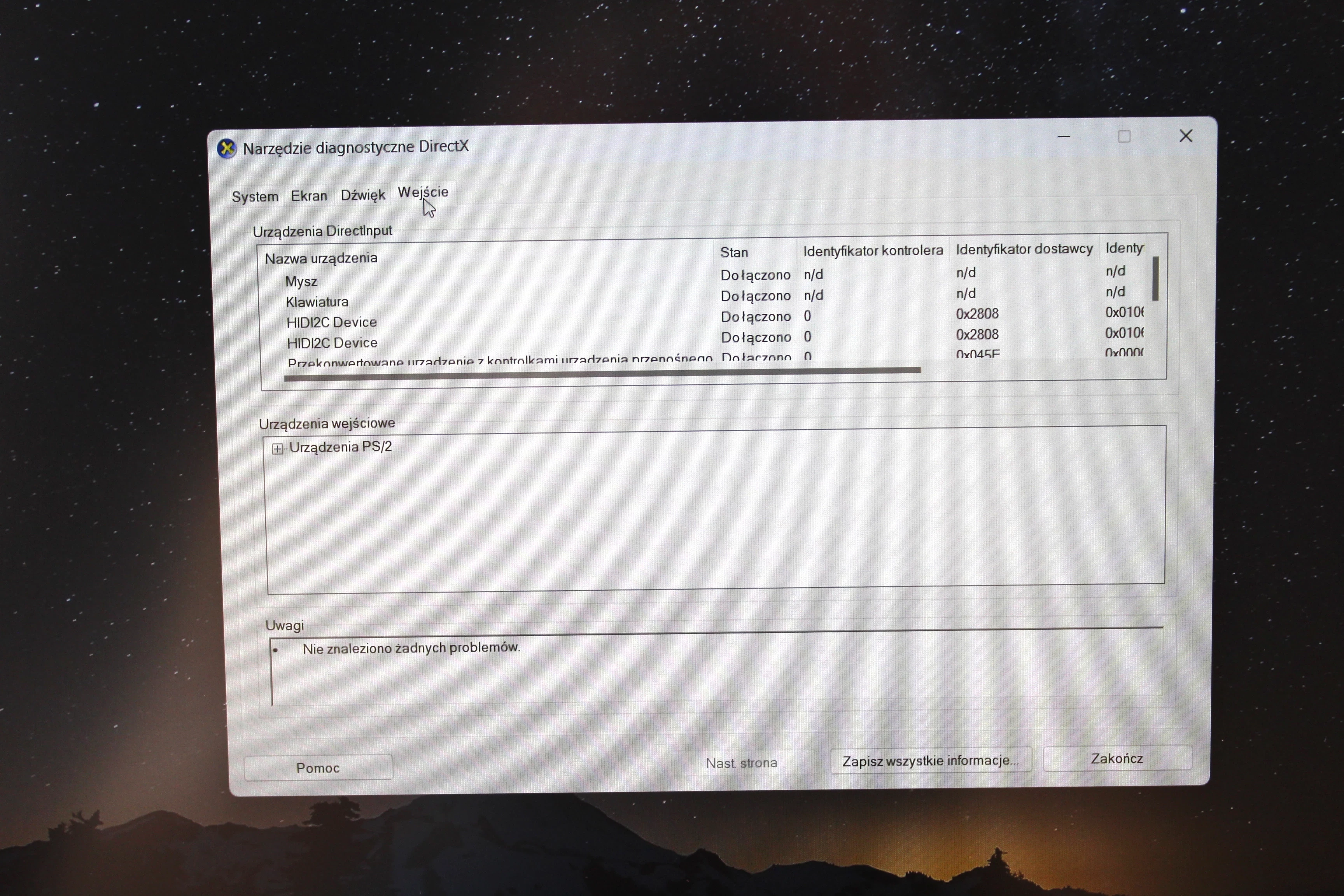This screenshot has height=896, width=1344.
Task: Click the Dołączono status in Klawiatura row
Action: [756, 296]
